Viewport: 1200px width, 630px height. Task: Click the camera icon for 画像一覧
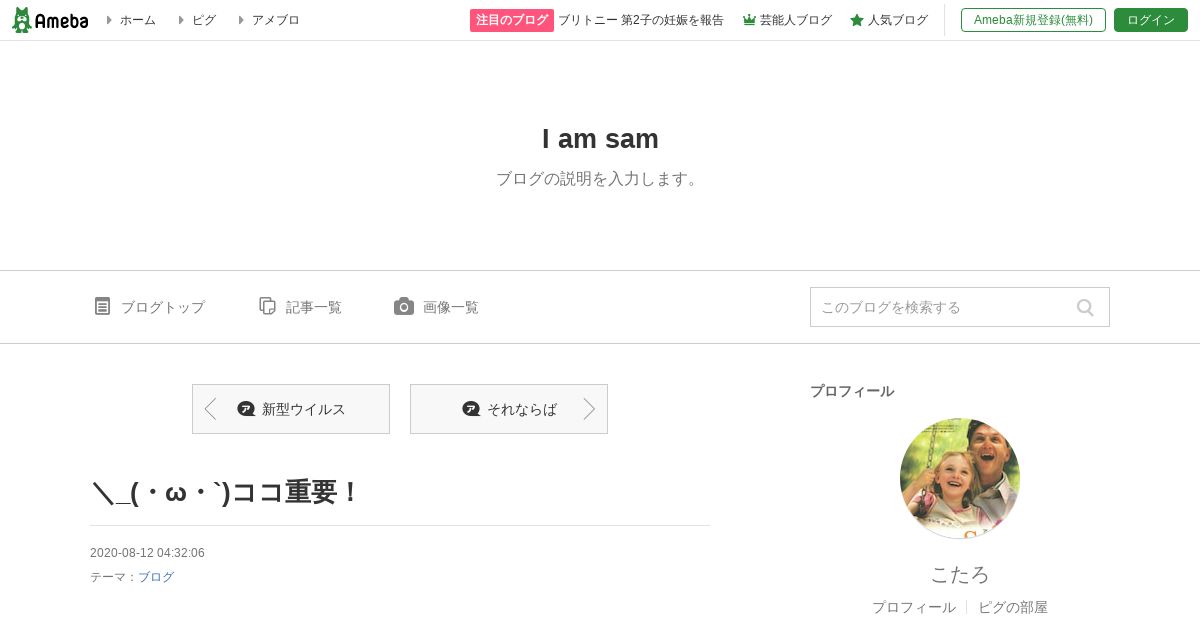pyautogui.click(x=404, y=306)
